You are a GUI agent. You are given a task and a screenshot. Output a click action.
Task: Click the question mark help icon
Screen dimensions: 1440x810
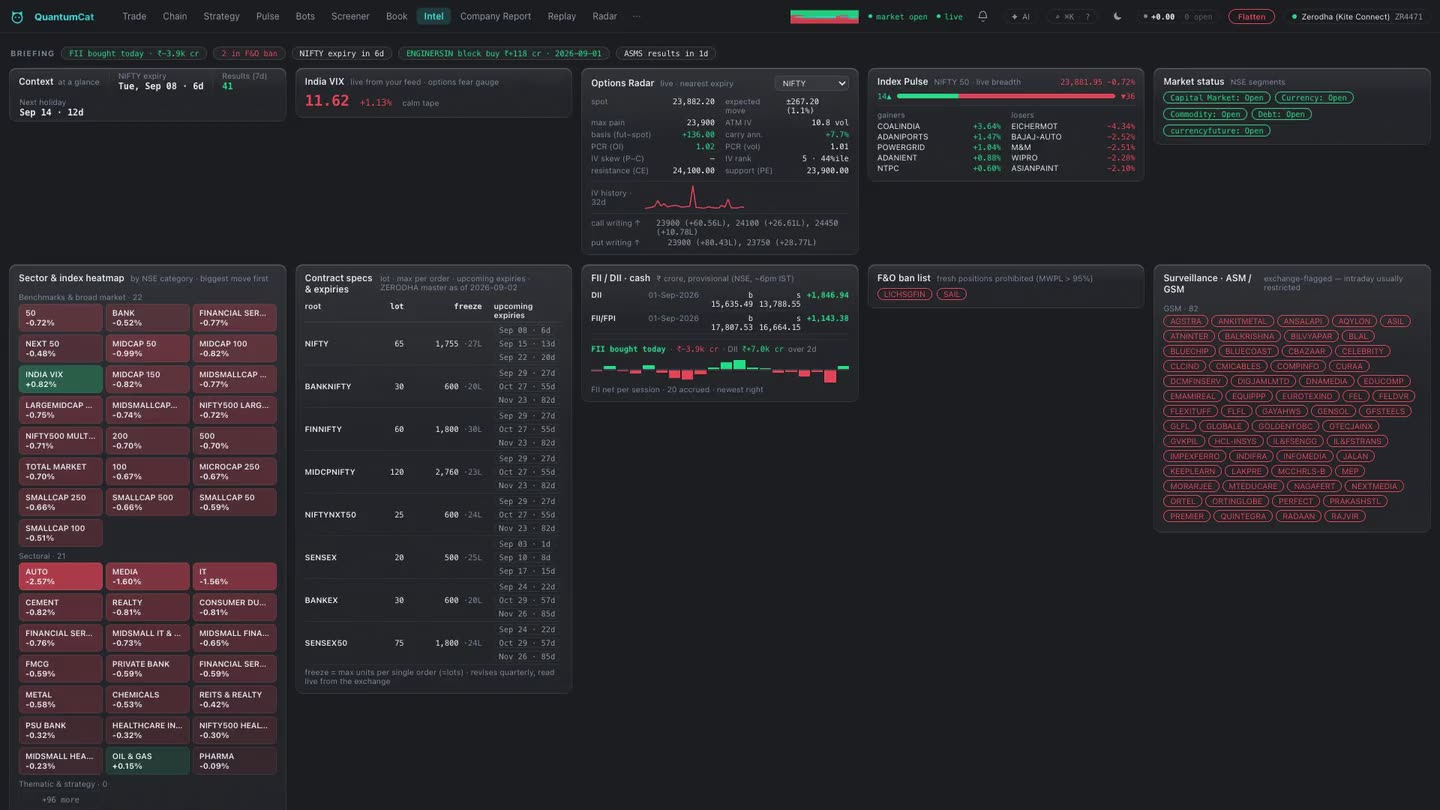1087,17
